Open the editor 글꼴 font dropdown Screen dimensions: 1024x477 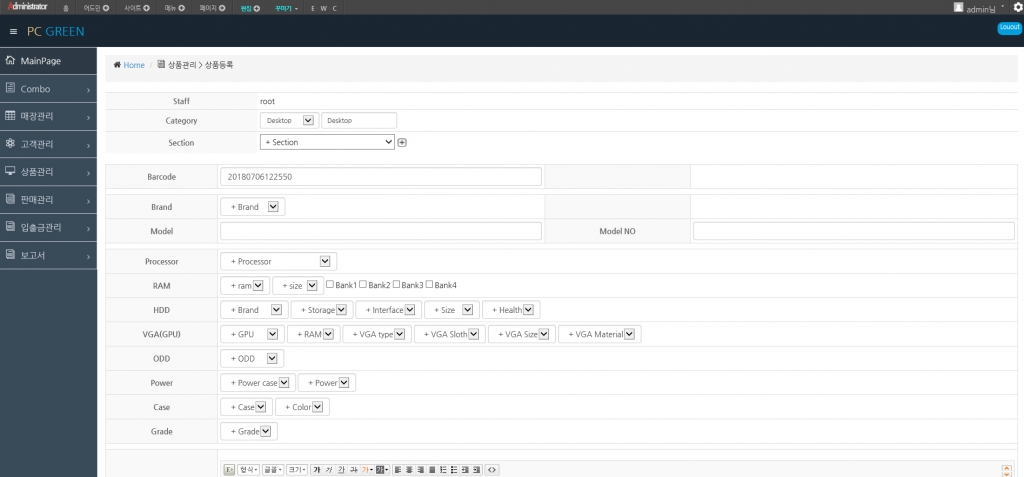click(x=272, y=470)
